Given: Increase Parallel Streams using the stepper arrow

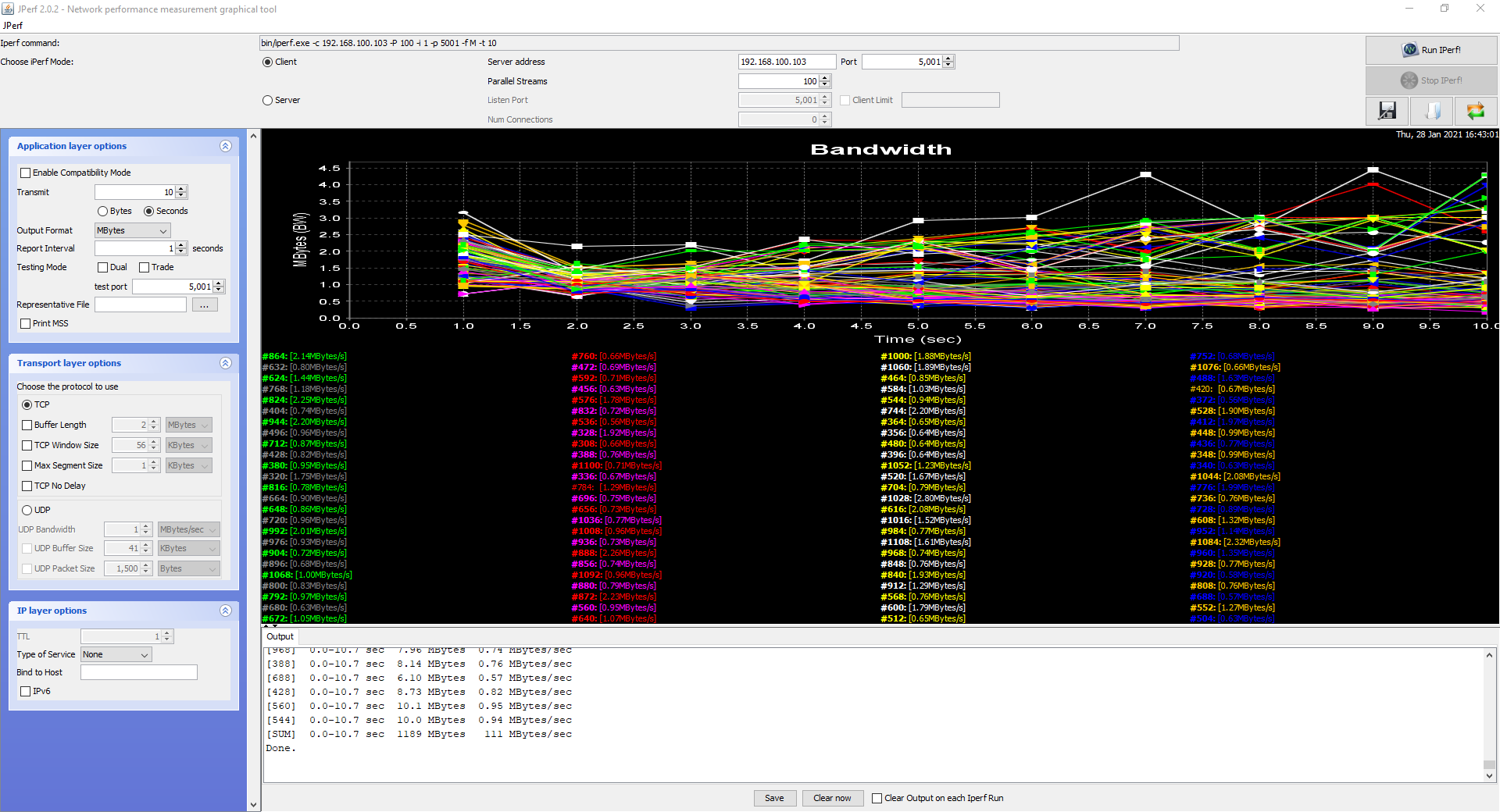Looking at the screenshot, I should [823, 78].
